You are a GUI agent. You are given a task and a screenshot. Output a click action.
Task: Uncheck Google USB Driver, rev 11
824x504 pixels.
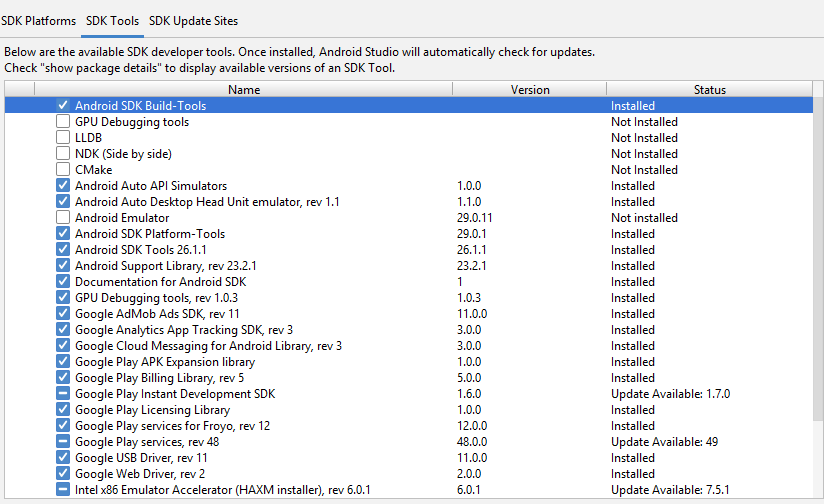[x=63, y=458]
